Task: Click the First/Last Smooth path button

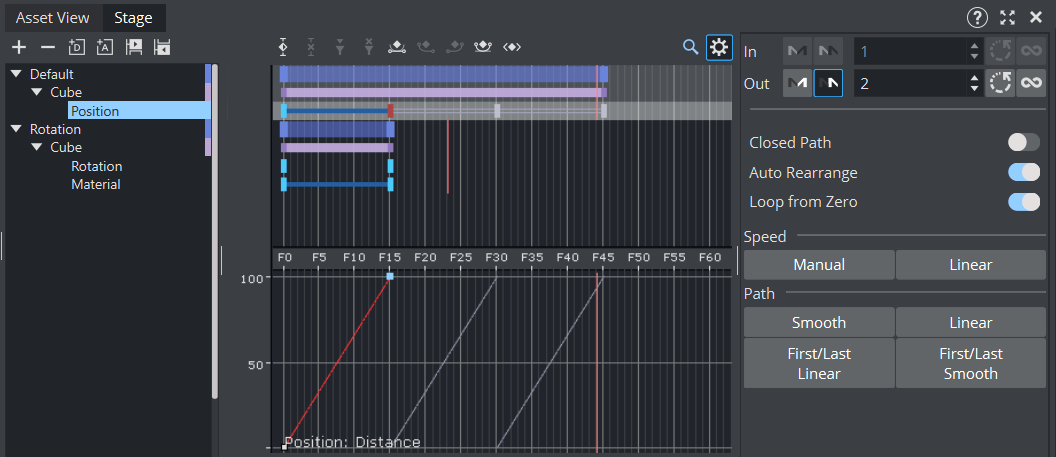Action: point(970,363)
